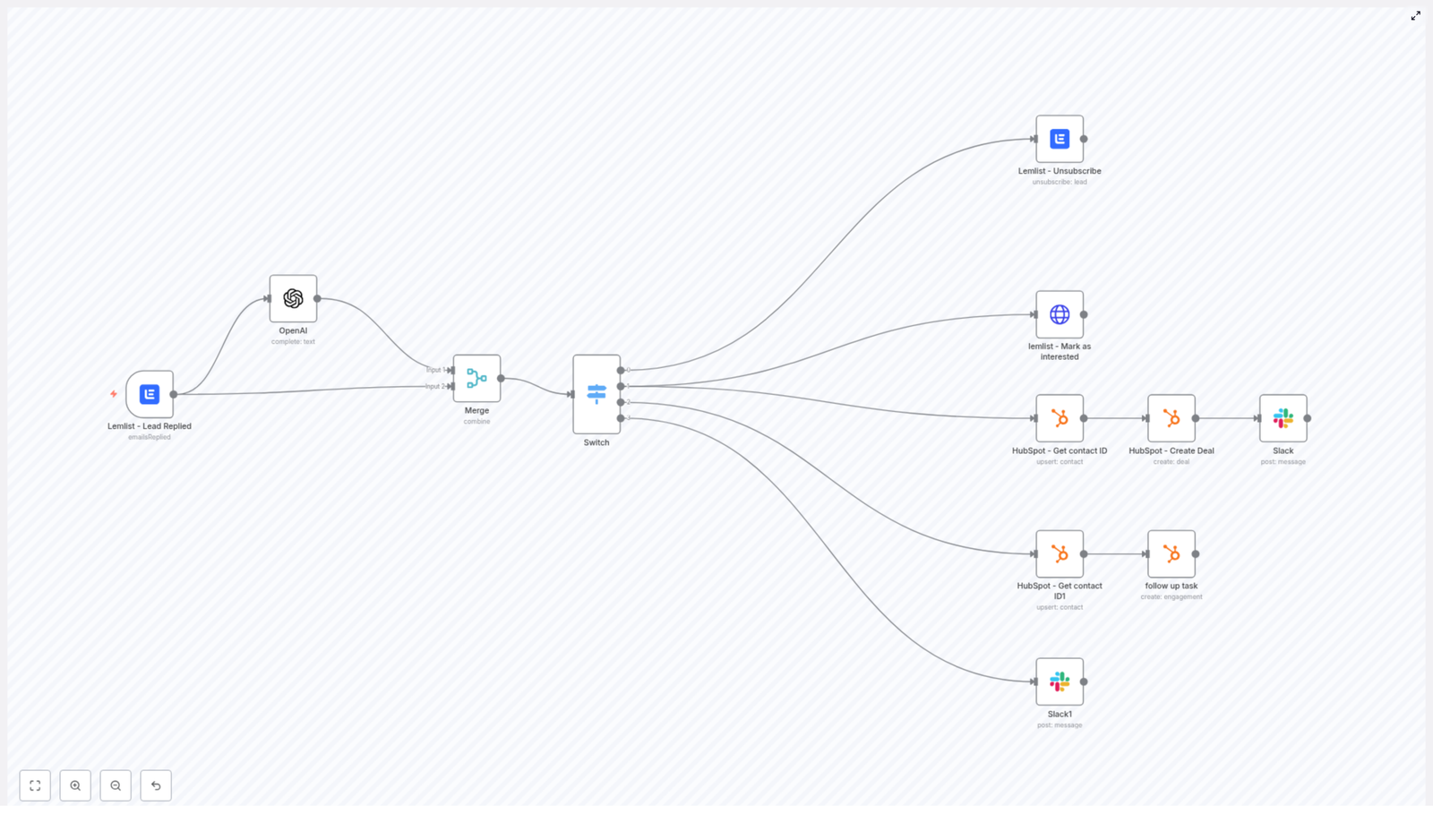Select the Switch node
Viewport: 1433px width, 840px height.
596,394
